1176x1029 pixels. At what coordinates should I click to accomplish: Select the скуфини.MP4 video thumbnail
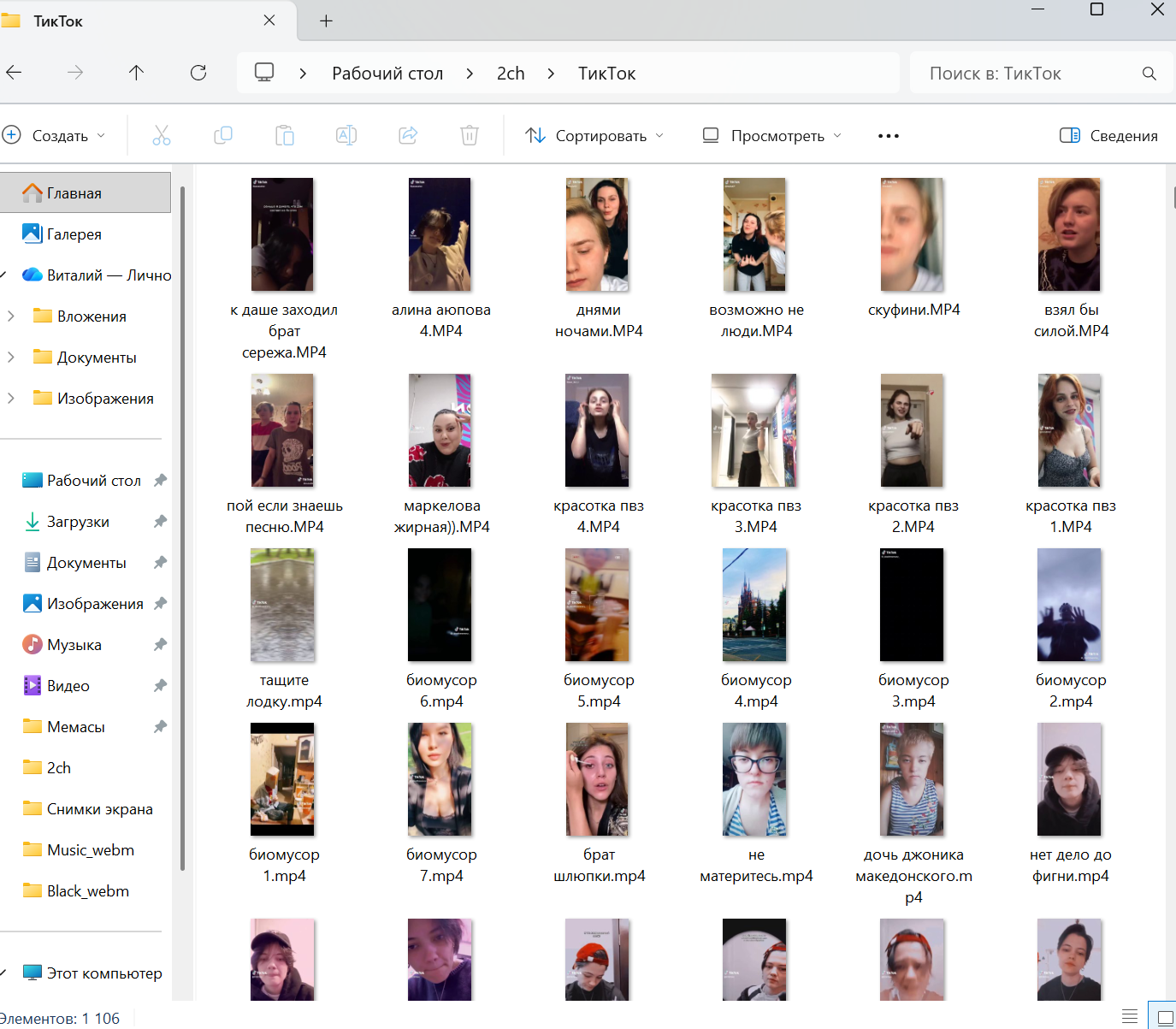(x=913, y=235)
